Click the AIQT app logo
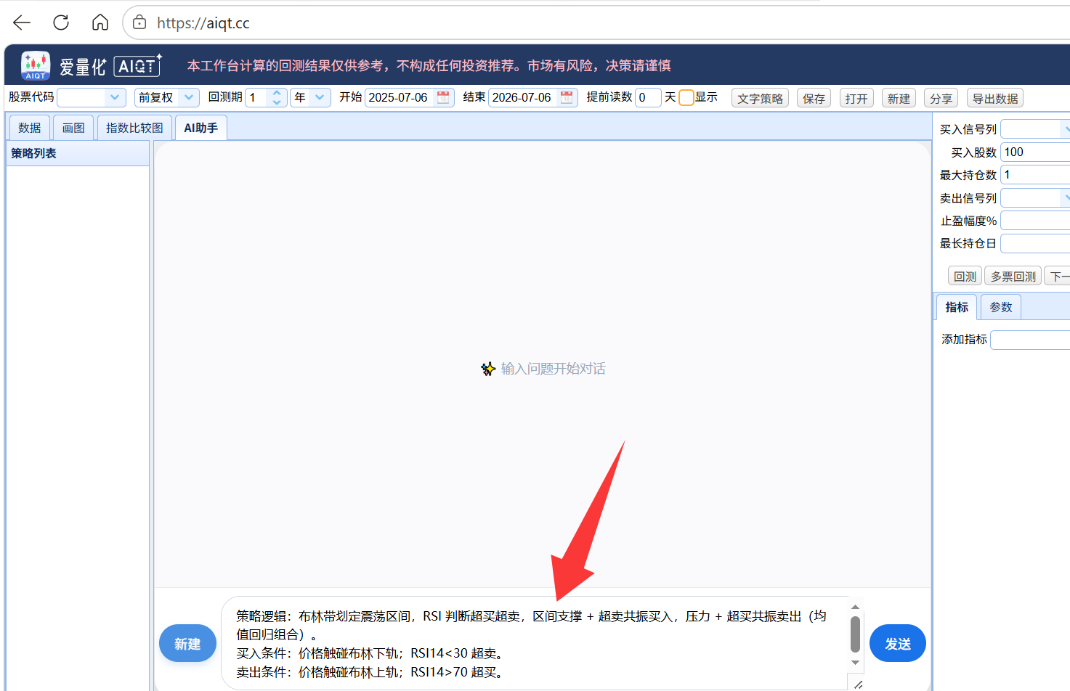 click(35, 66)
